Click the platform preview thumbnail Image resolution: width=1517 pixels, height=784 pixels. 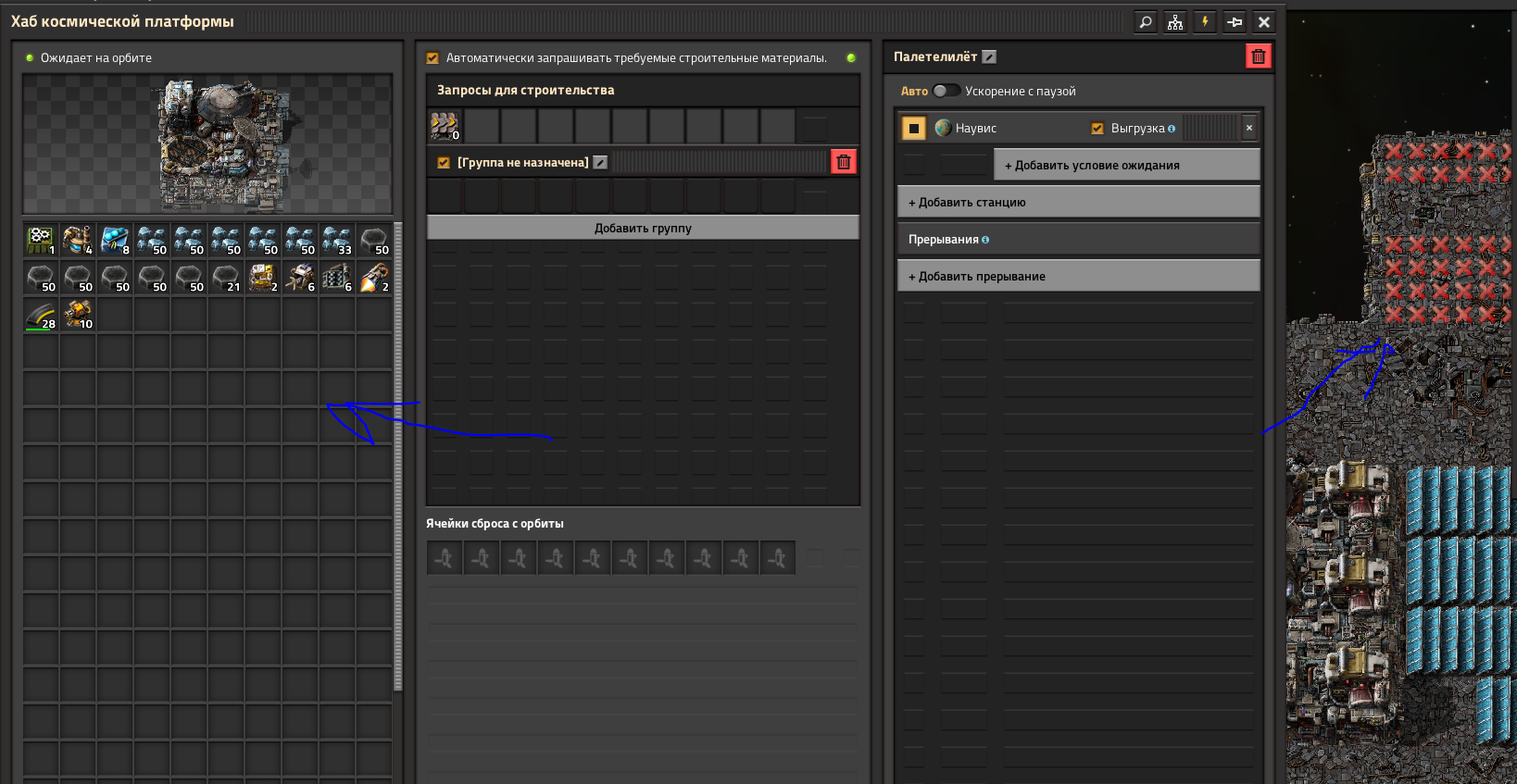207,144
